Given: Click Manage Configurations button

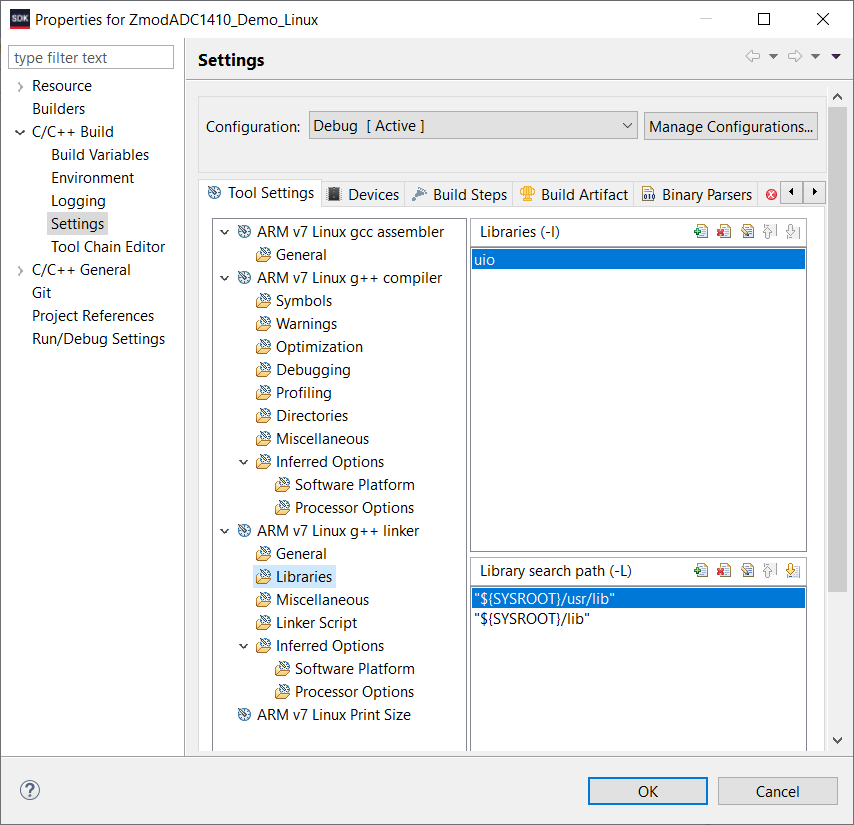Looking at the screenshot, I should [x=730, y=126].
